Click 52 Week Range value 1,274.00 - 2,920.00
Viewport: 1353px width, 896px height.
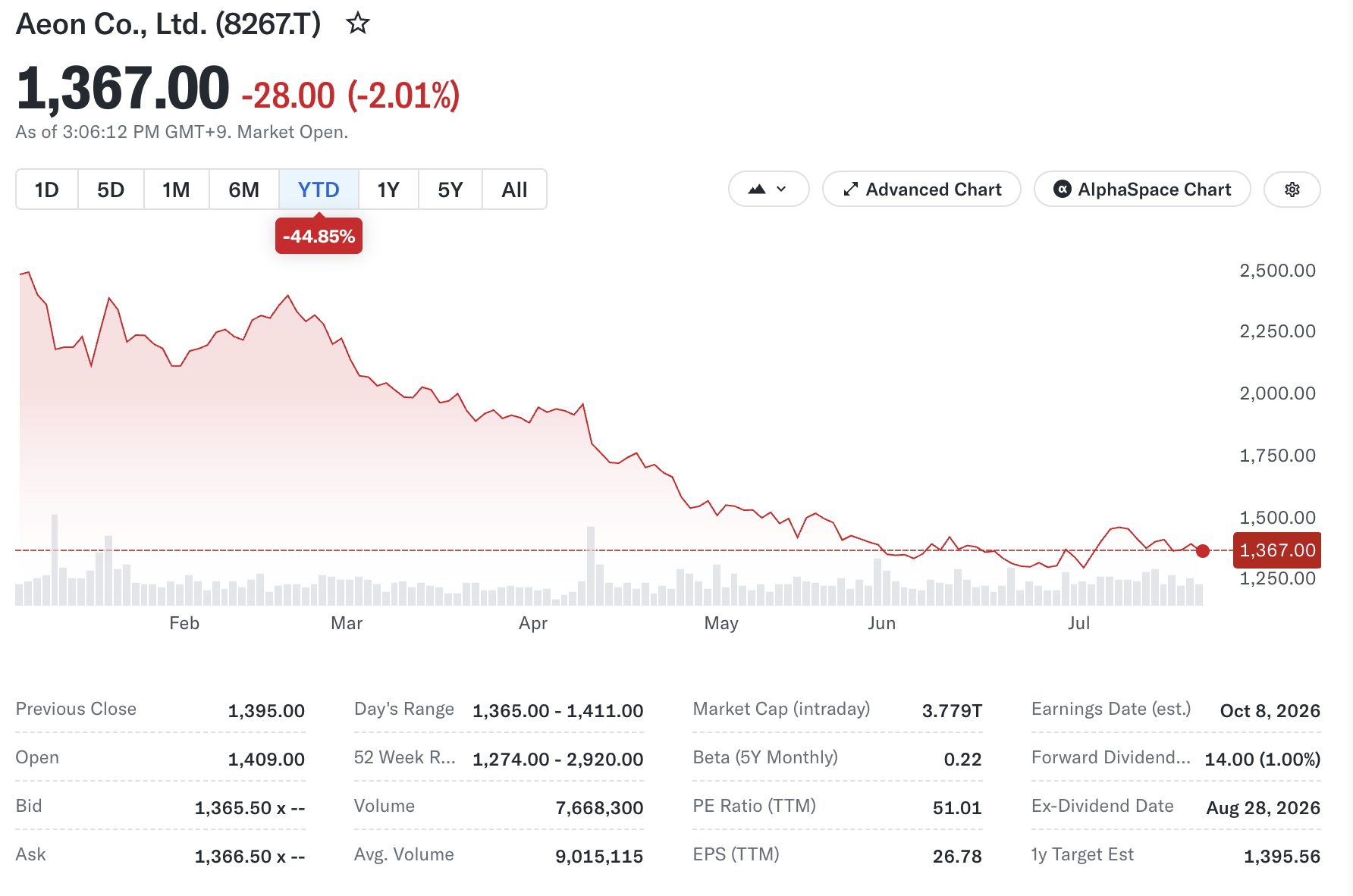(557, 760)
